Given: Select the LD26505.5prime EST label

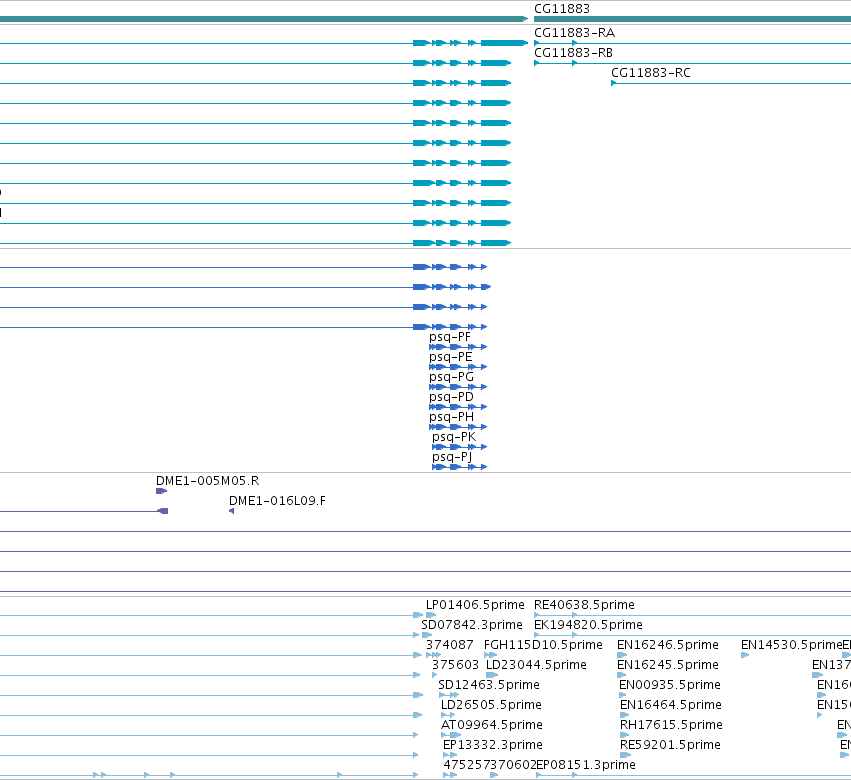Looking at the screenshot, I should (491, 705).
